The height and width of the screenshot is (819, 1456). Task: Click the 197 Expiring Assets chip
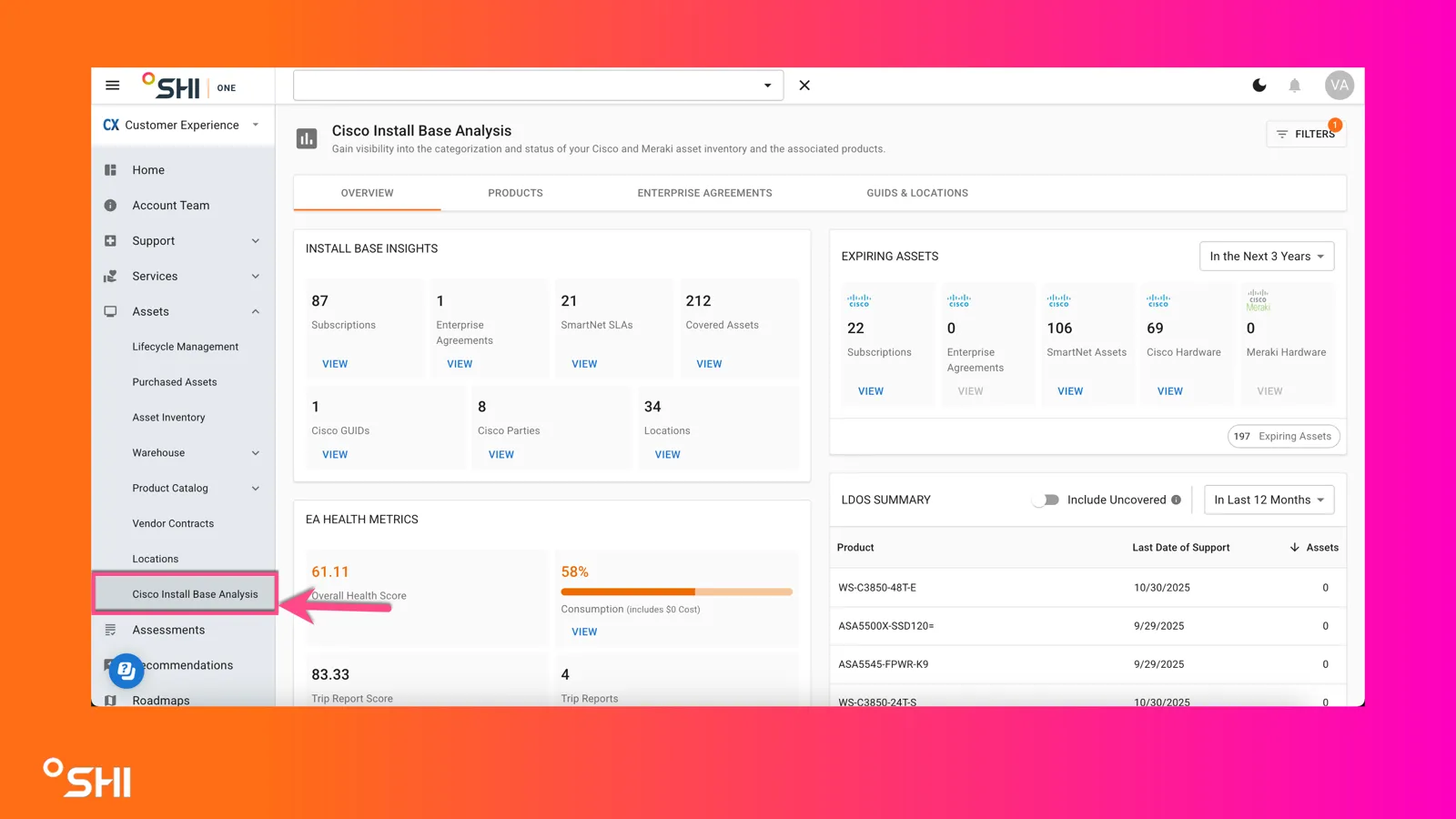tap(1284, 437)
